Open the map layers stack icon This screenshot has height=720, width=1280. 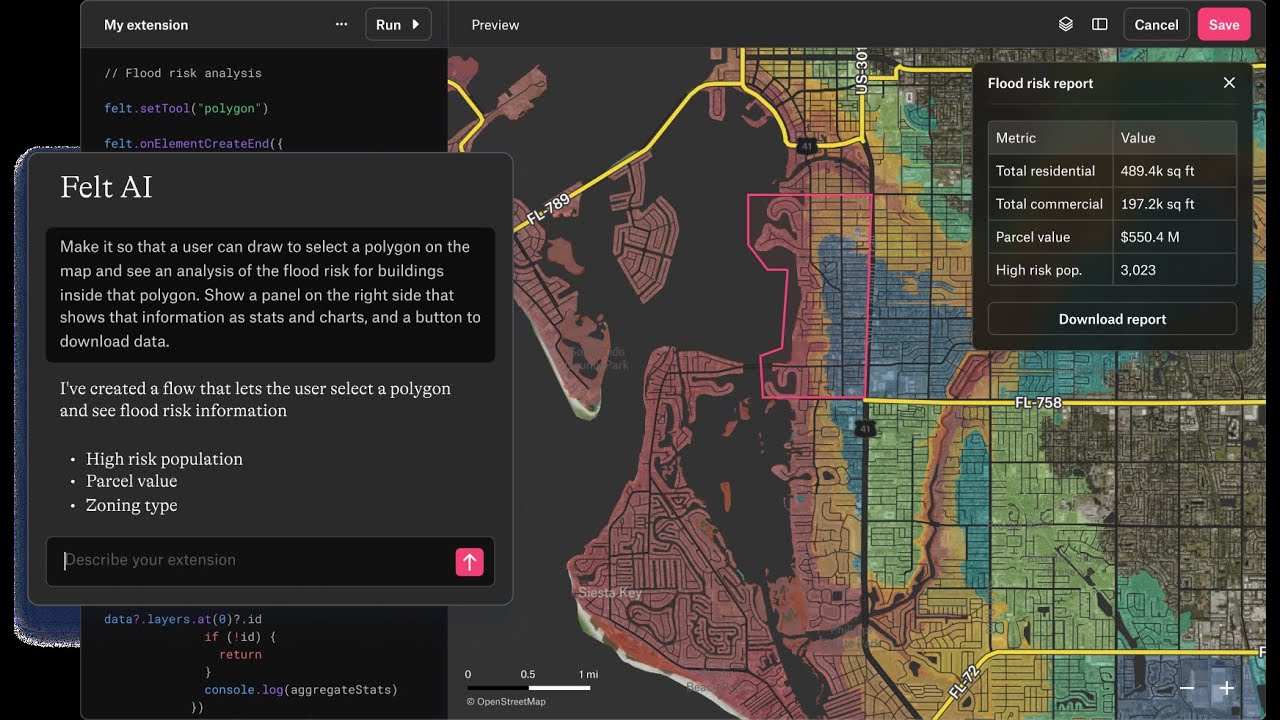[1066, 25]
